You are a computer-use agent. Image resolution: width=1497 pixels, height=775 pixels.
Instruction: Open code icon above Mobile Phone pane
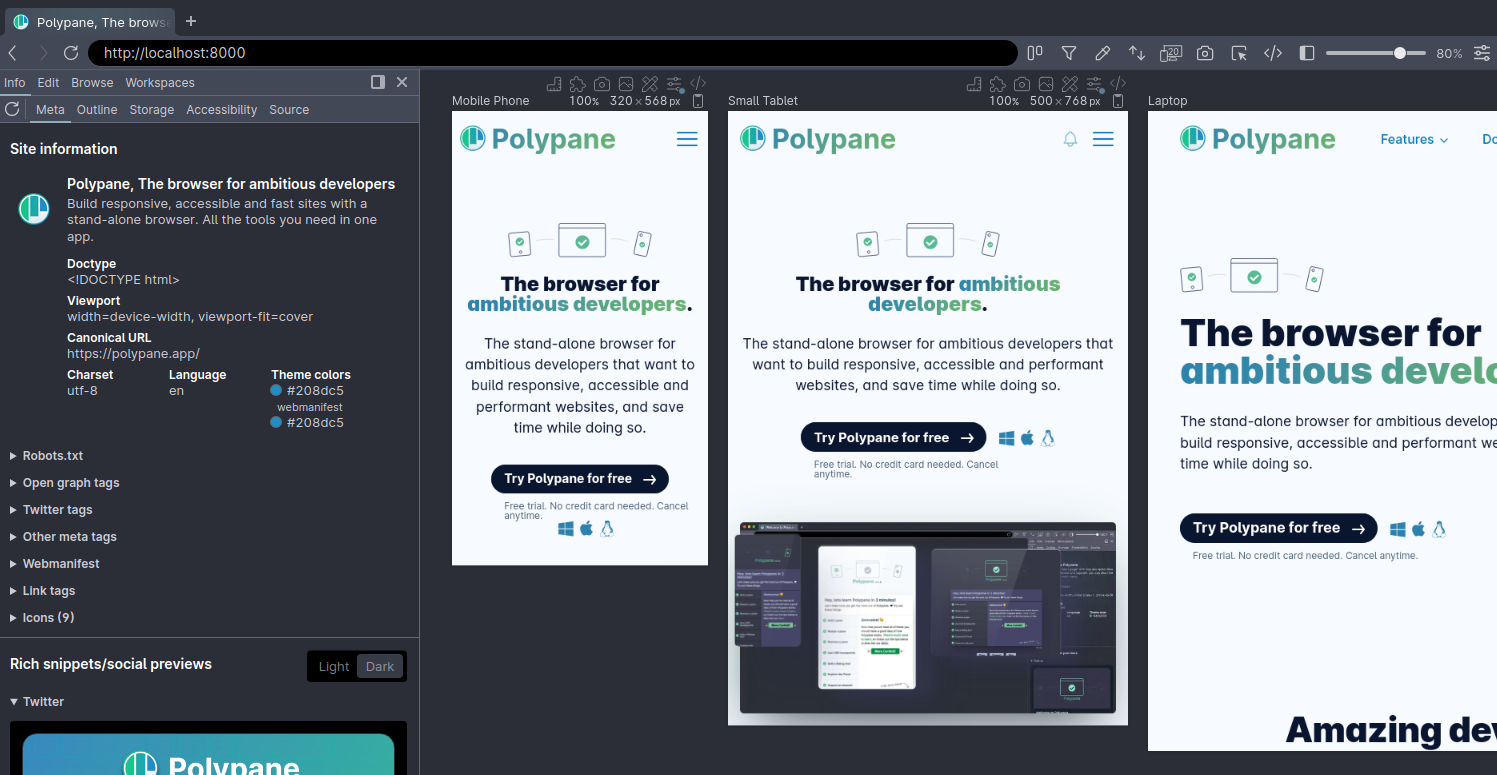[x=699, y=83]
